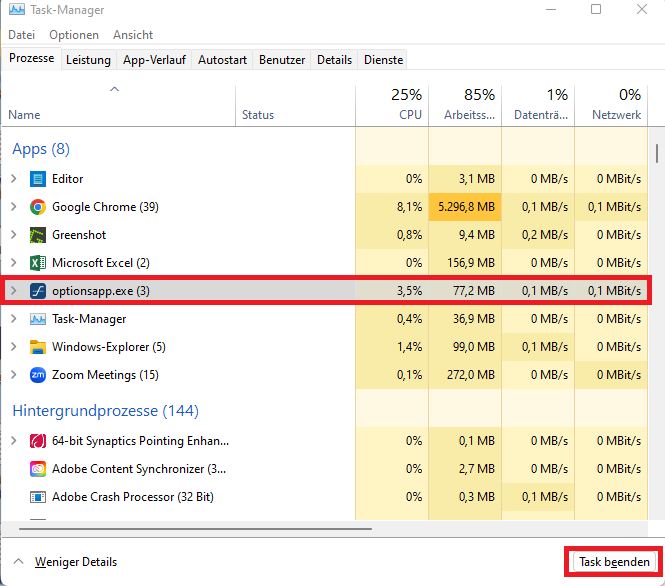This screenshot has width=665, height=586.
Task: Sort by the Name column header
Action: coord(119,106)
